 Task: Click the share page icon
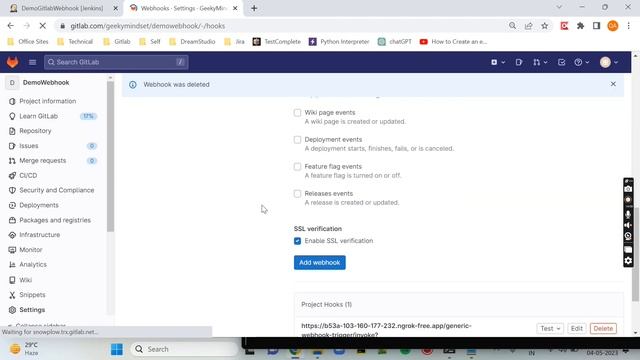529,26
